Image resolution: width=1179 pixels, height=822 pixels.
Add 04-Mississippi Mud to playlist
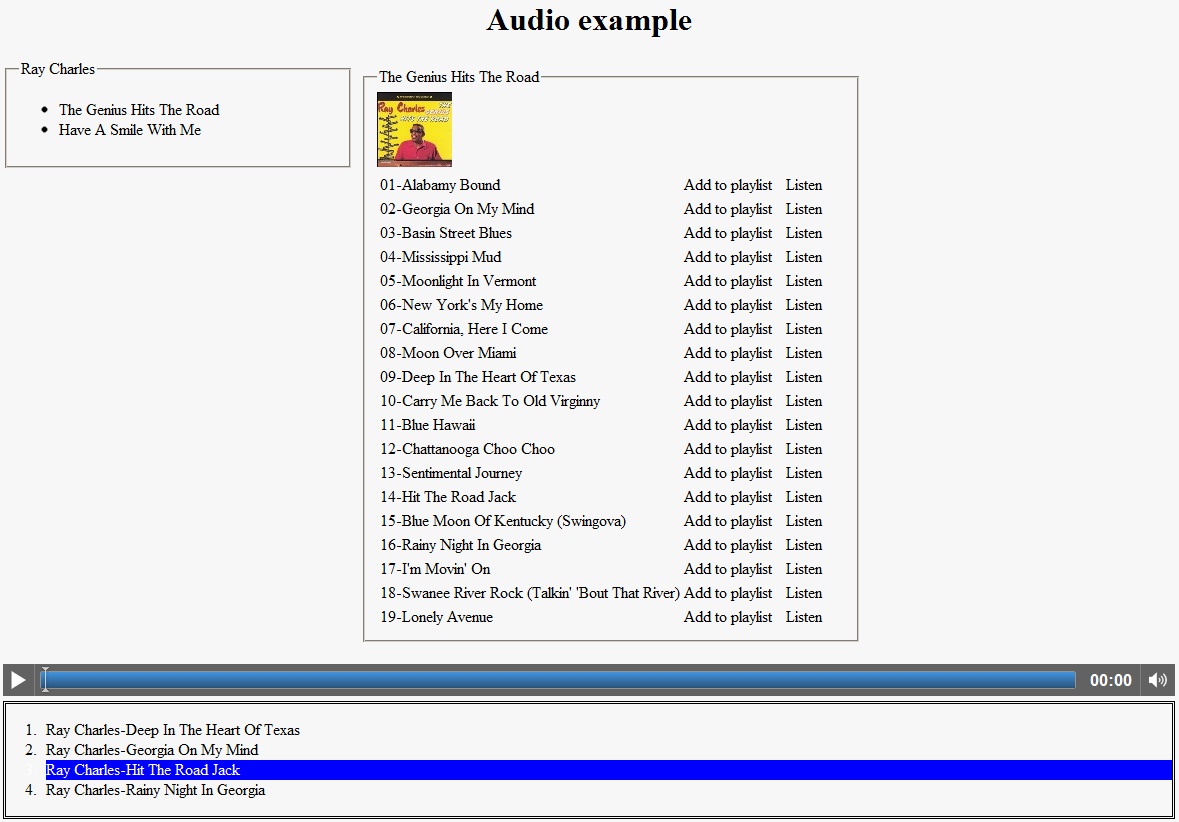[x=728, y=257]
